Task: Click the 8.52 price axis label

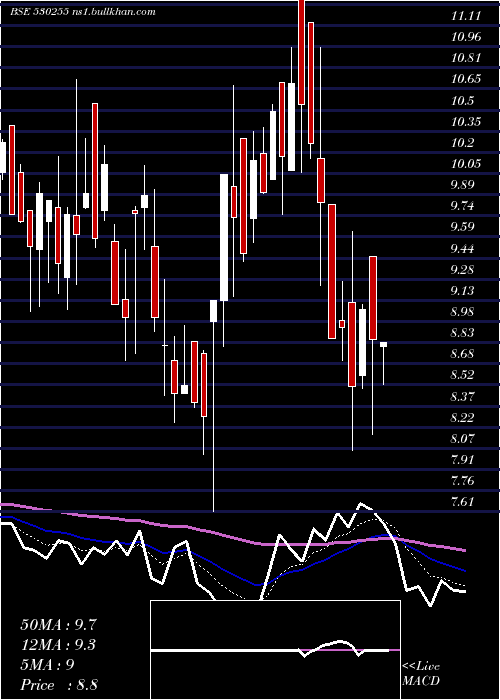Action: coord(462,375)
